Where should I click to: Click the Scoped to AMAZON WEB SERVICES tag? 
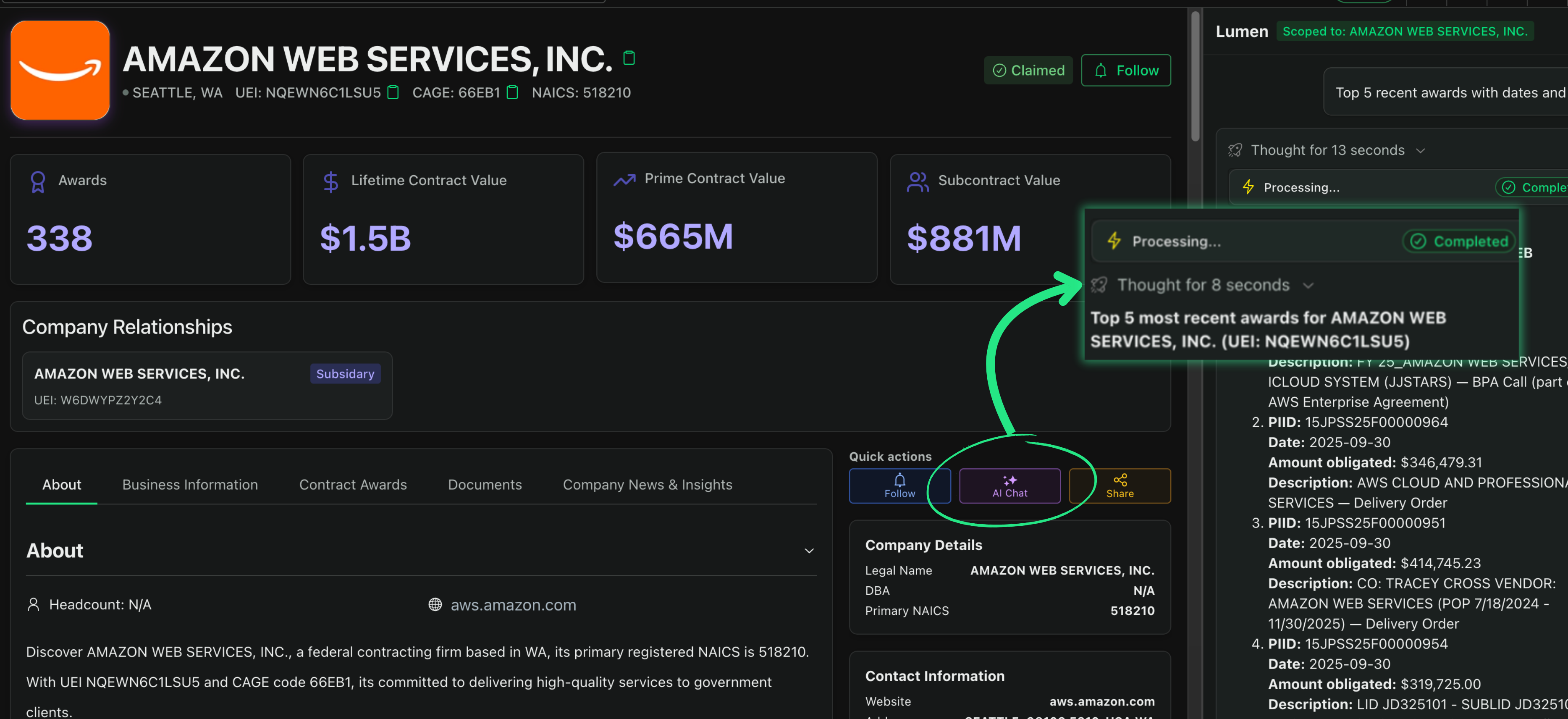tap(1405, 31)
